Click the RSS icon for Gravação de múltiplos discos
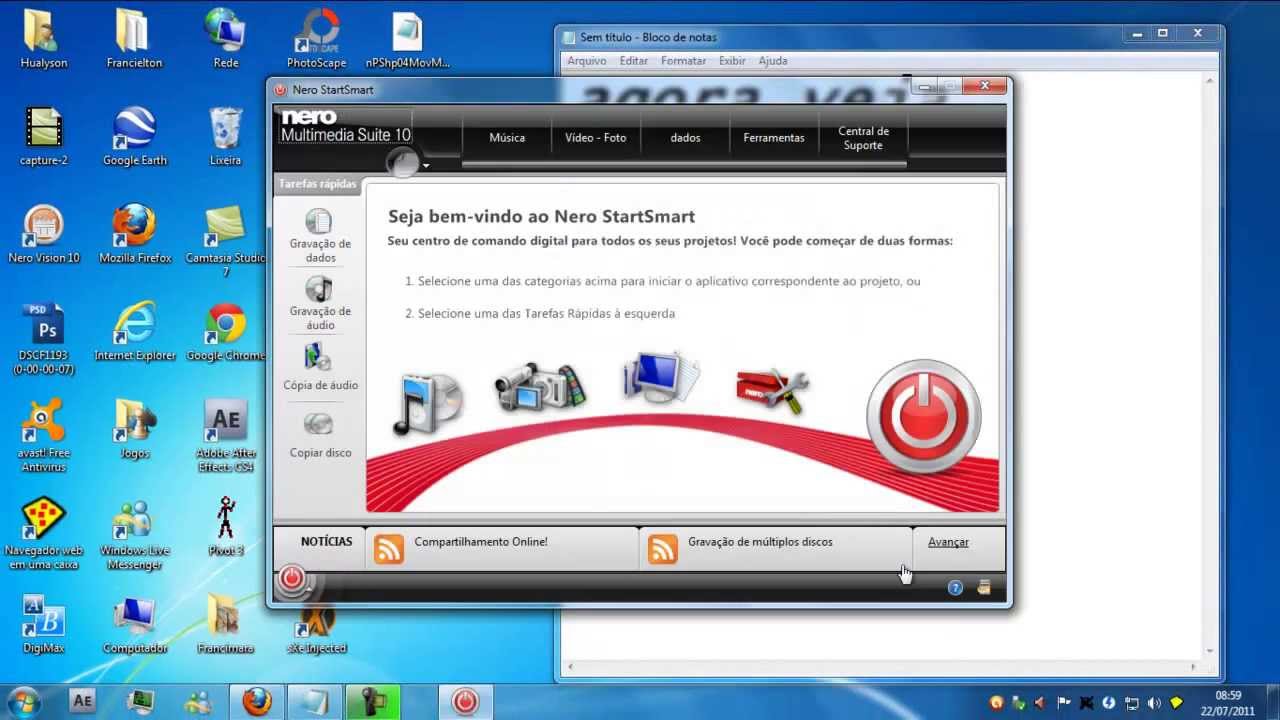The image size is (1280, 720). 663,549
